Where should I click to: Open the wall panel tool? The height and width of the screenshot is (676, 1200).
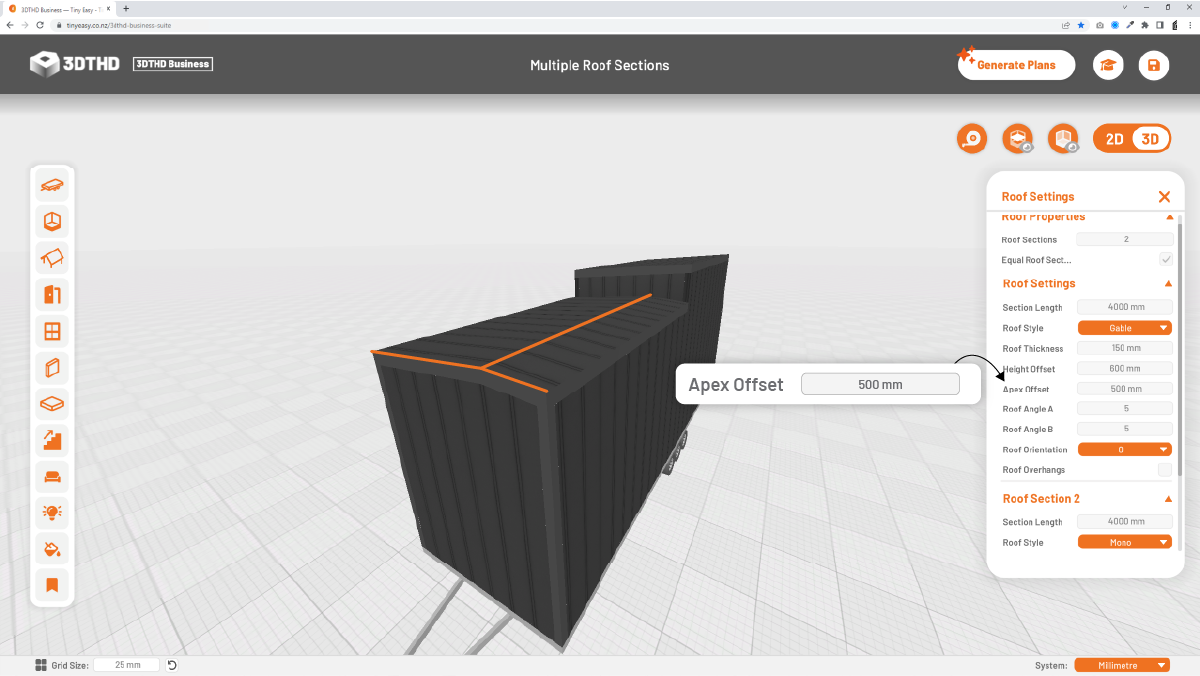tap(53, 367)
